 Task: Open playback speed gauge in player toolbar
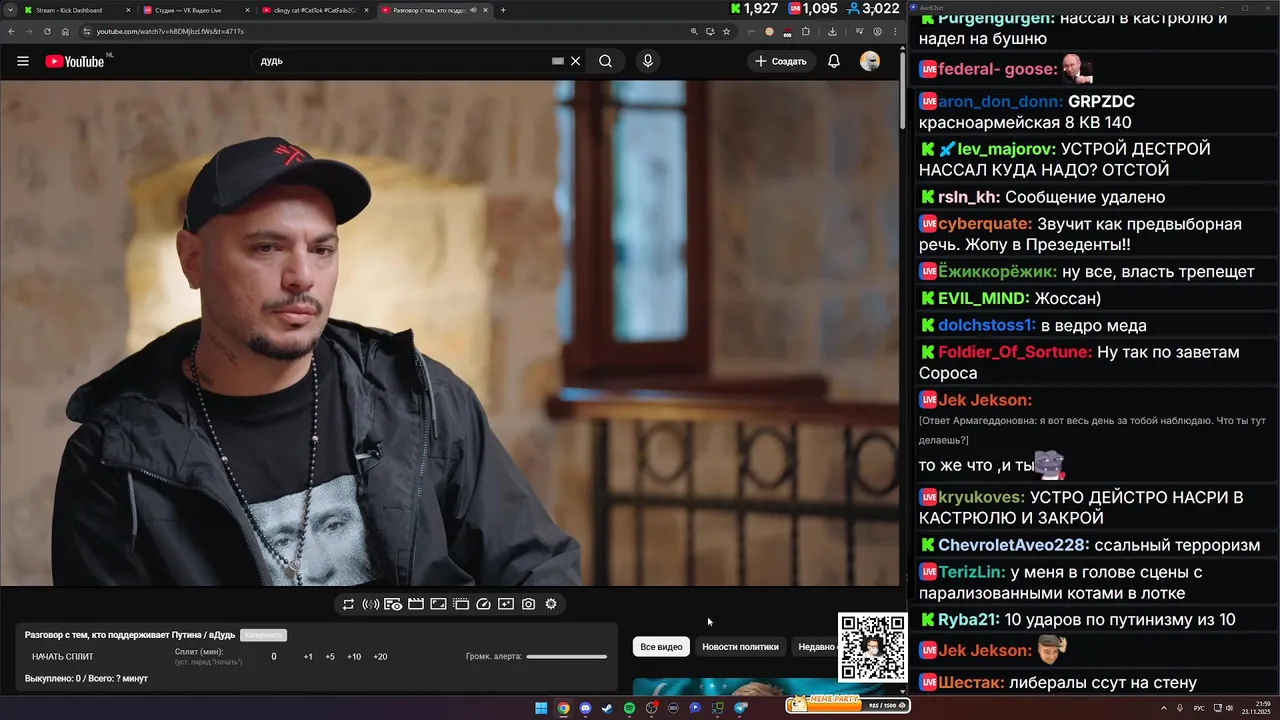484,604
